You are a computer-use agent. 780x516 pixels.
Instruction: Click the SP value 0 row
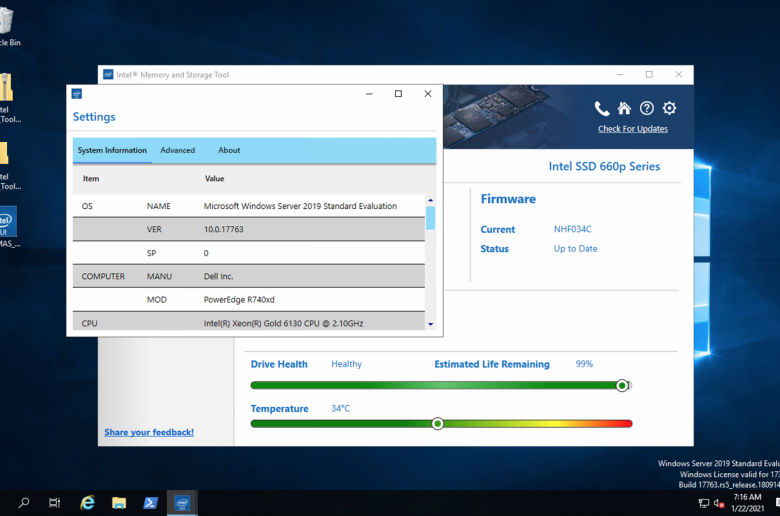pos(249,253)
